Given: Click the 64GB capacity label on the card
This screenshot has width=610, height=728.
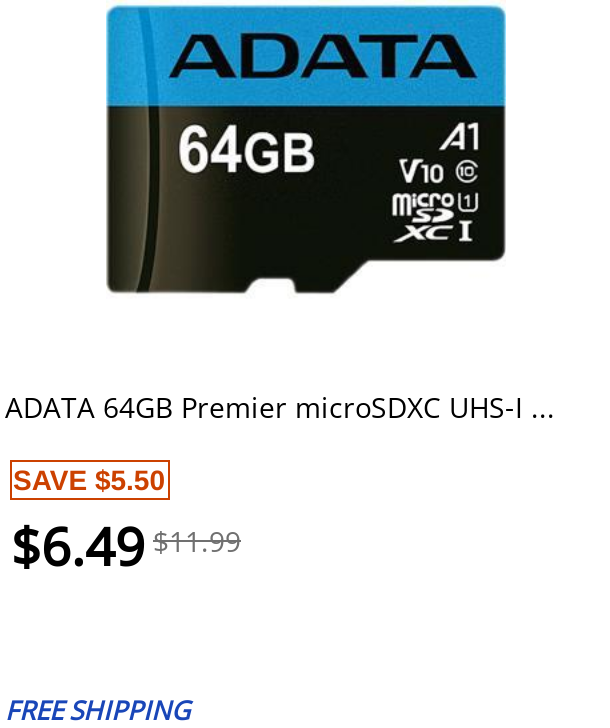Looking at the screenshot, I should [247, 150].
